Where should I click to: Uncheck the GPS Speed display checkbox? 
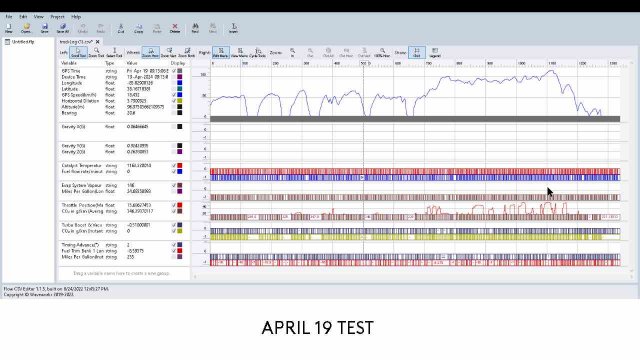(x=174, y=95)
